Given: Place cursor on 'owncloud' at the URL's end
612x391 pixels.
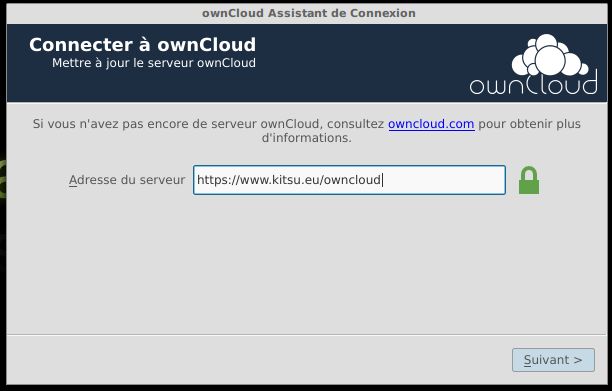Looking at the screenshot, I should (352, 180).
